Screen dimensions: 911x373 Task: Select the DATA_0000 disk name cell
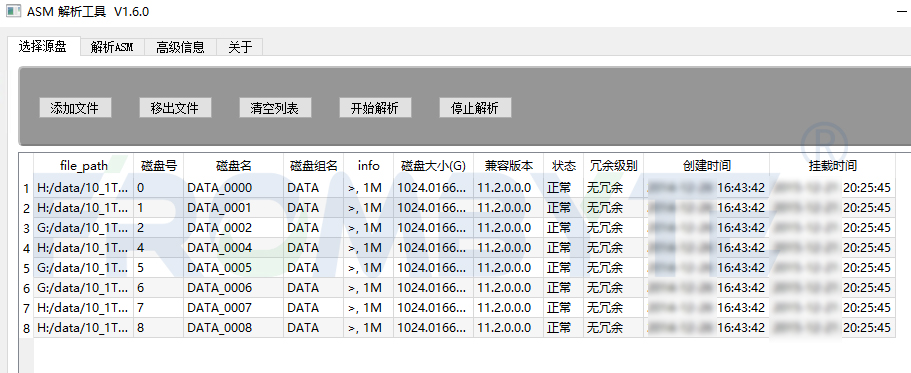point(234,188)
